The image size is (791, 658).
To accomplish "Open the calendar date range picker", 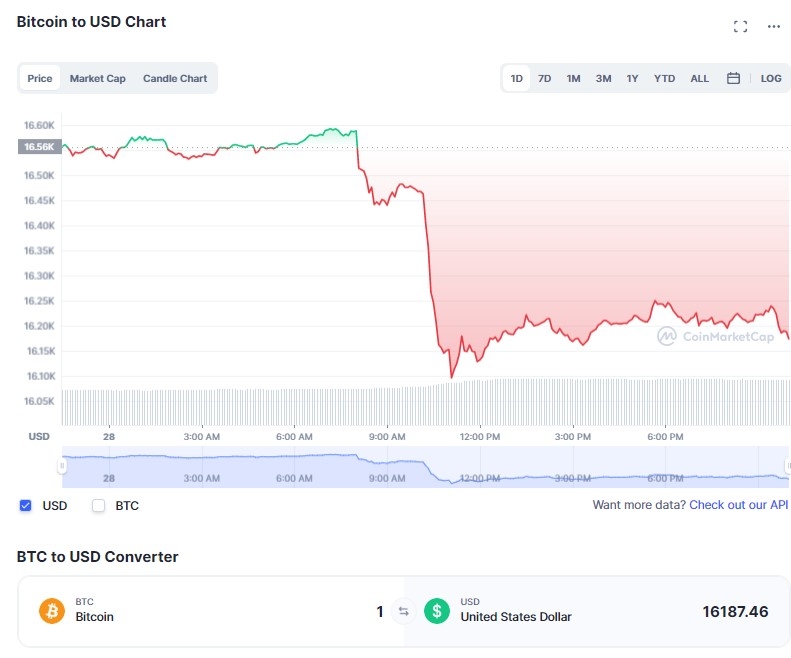I will point(733,78).
